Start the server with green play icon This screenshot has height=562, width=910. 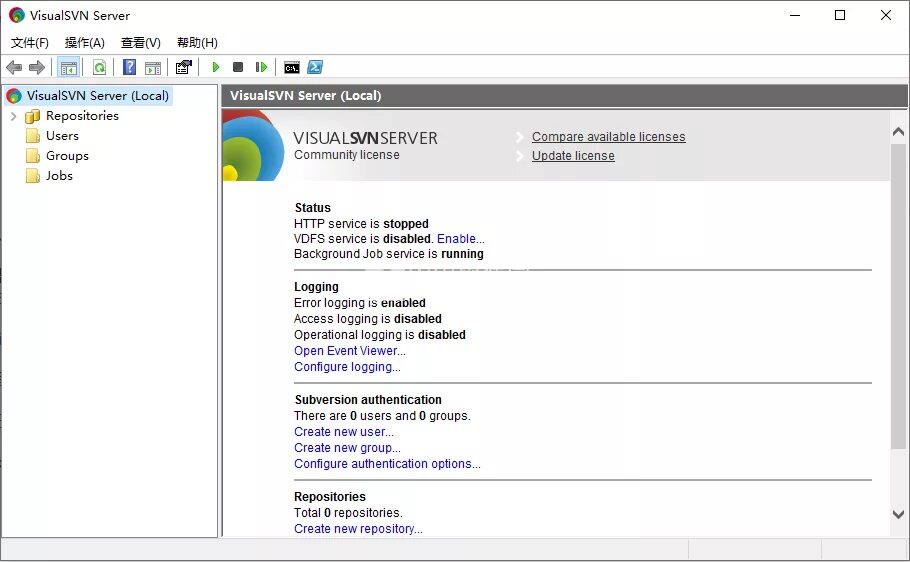point(215,67)
